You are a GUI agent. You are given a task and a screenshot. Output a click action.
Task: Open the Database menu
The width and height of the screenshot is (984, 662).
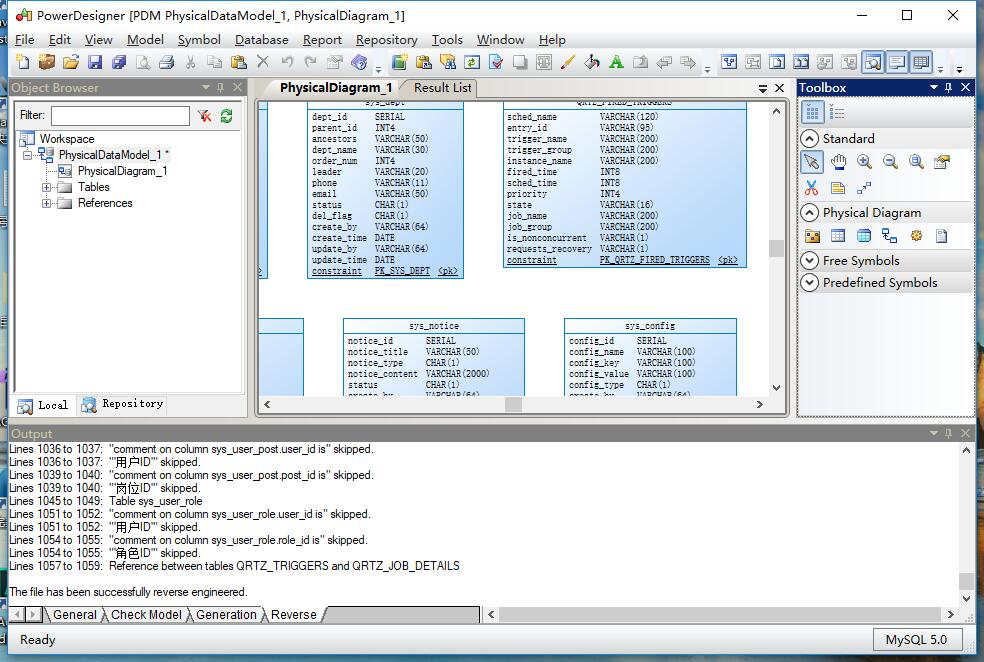pyautogui.click(x=262, y=40)
